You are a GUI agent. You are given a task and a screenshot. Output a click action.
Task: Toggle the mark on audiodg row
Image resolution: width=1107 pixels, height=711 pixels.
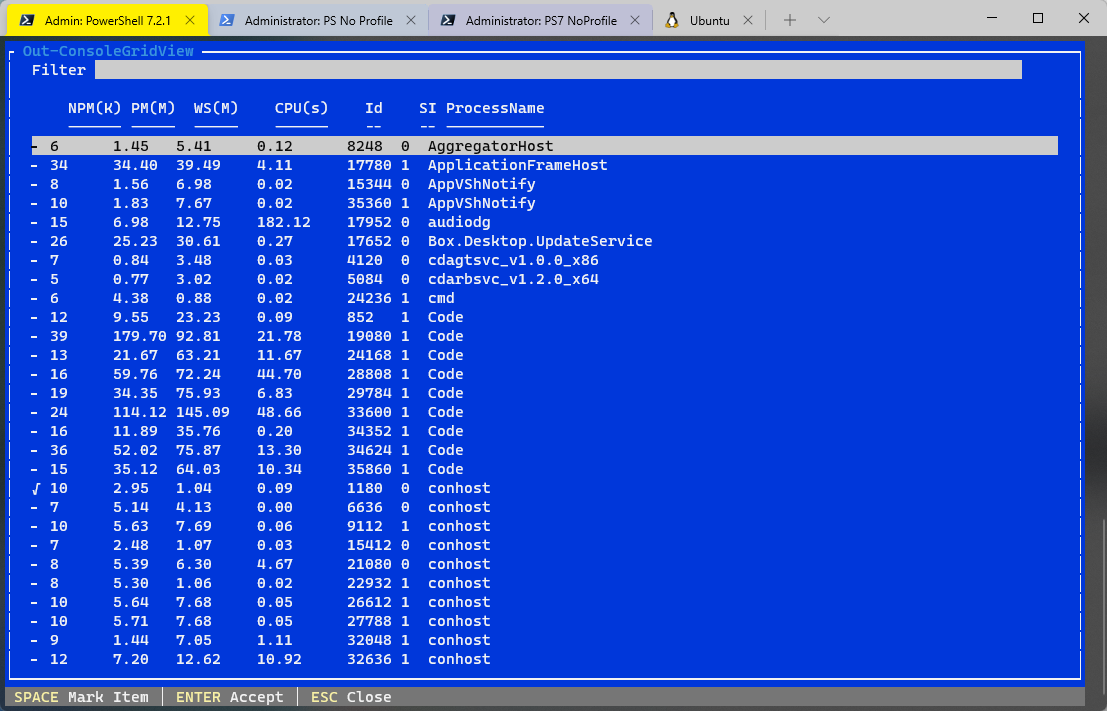click(x=36, y=222)
